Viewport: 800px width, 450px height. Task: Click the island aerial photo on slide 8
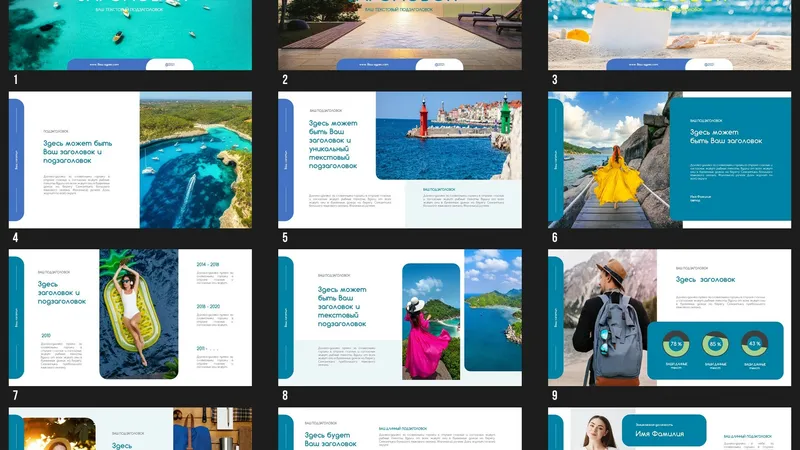coord(493,310)
